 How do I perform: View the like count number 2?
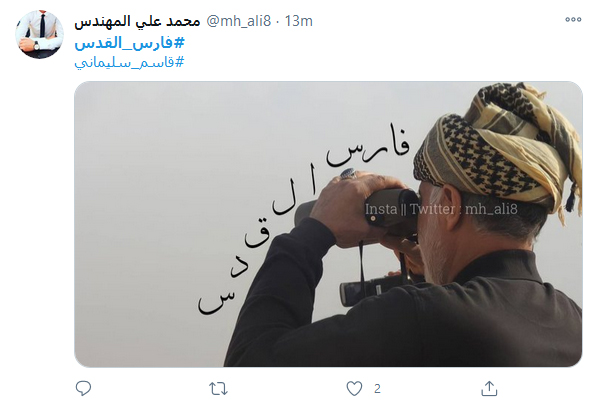pos(377,389)
